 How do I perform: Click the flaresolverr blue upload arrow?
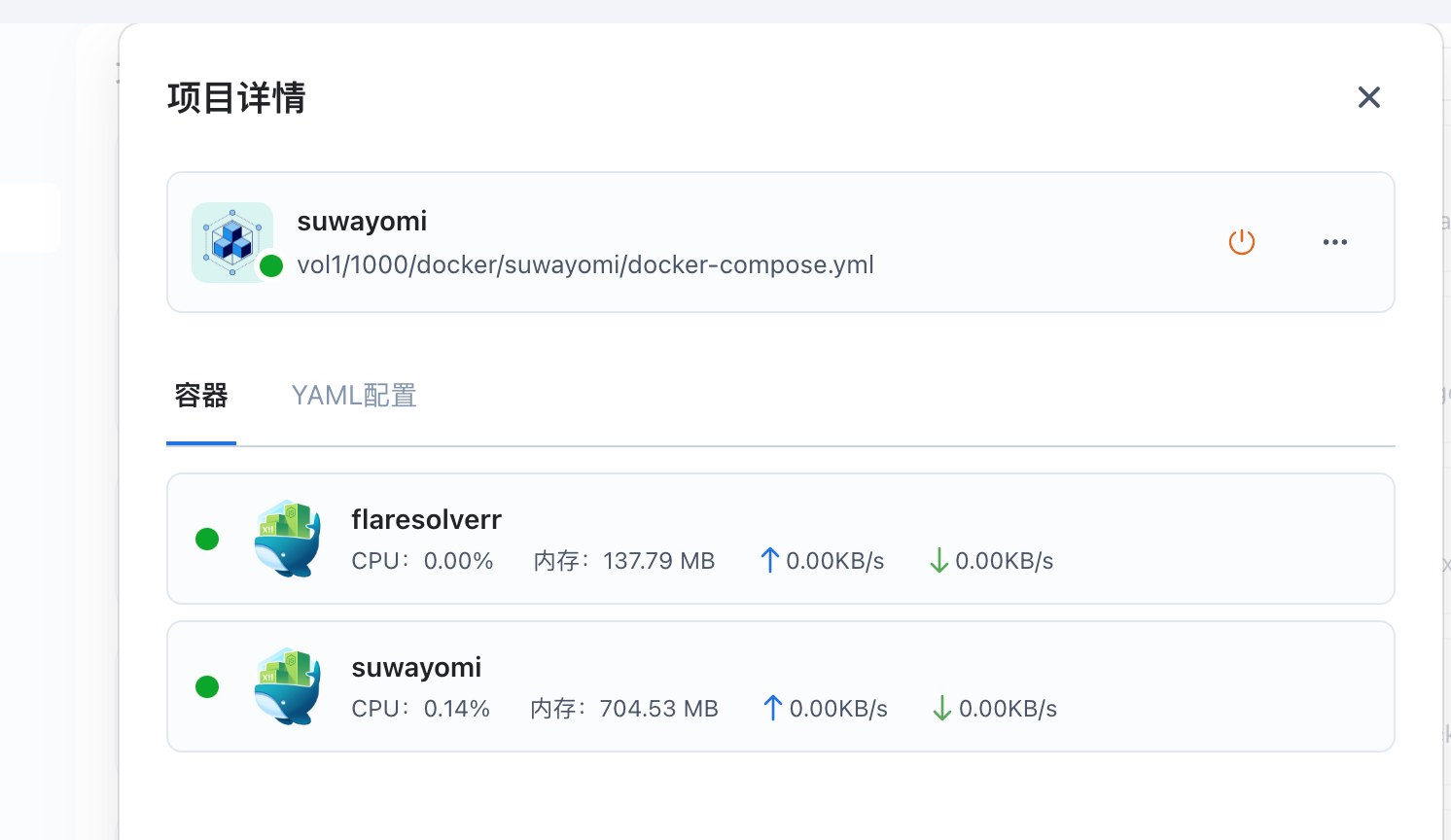[x=769, y=560]
